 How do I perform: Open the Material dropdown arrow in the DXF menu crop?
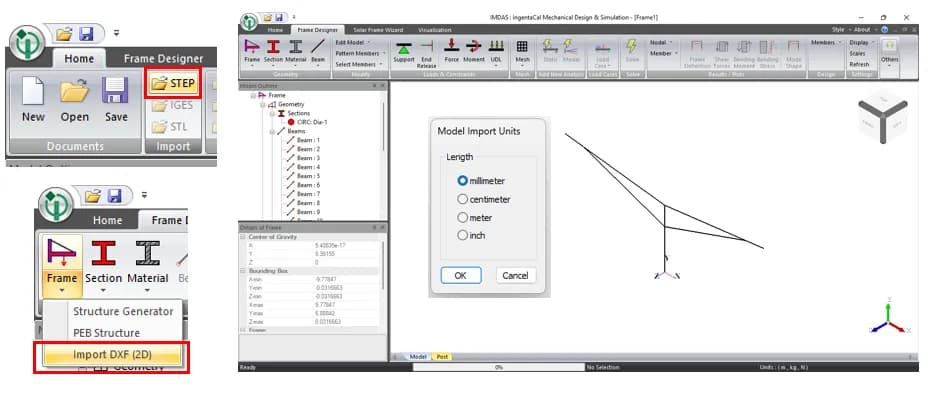147,291
